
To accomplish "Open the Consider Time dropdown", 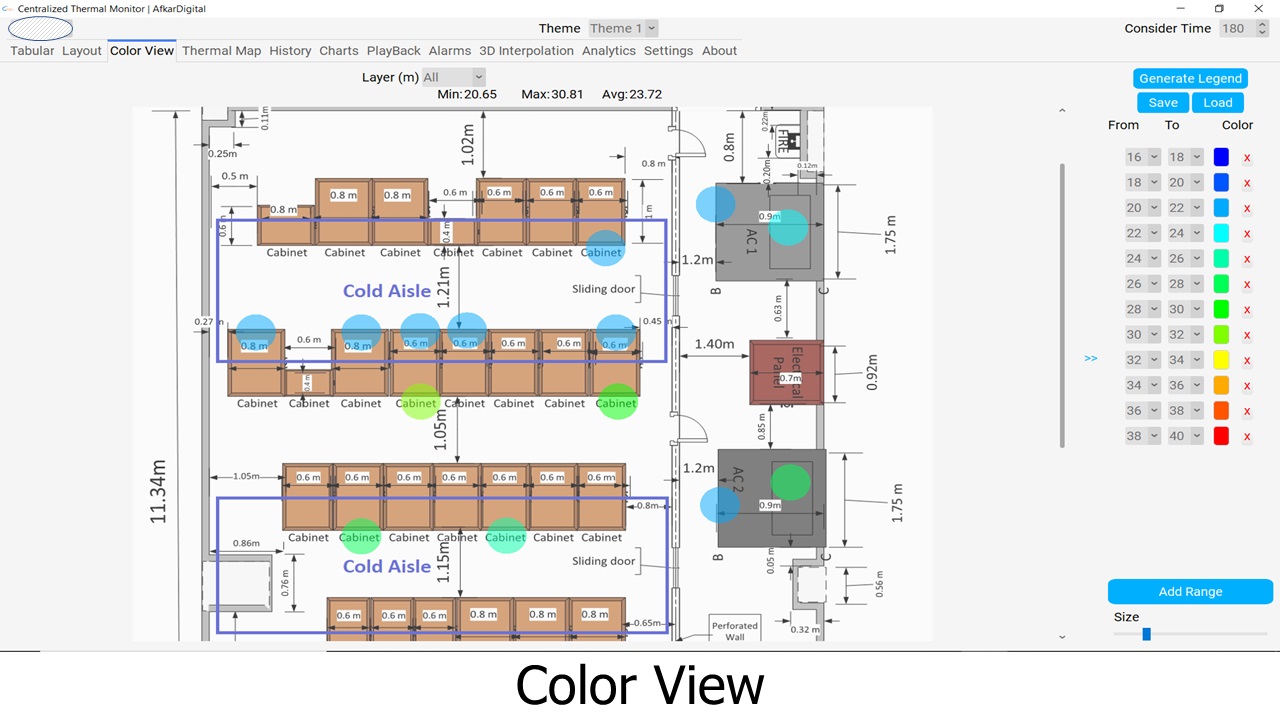I will click(x=1239, y=29).
